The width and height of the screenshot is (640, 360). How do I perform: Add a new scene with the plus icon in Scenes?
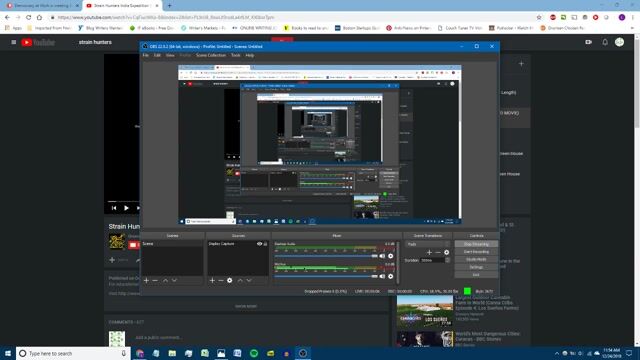tap(146, 280)
